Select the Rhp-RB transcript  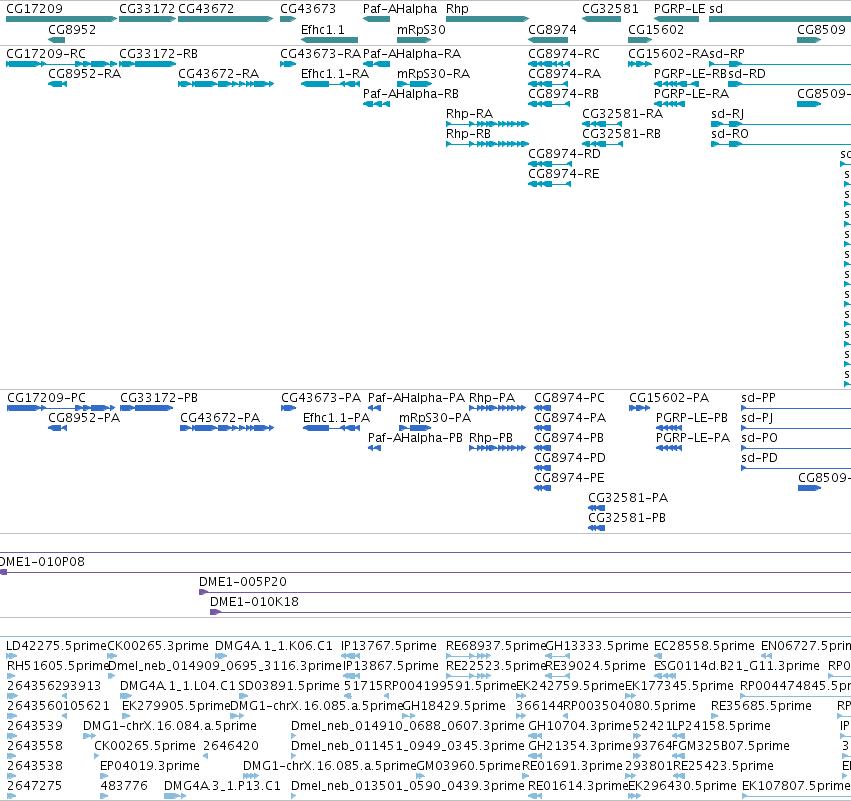pos(487,144)
